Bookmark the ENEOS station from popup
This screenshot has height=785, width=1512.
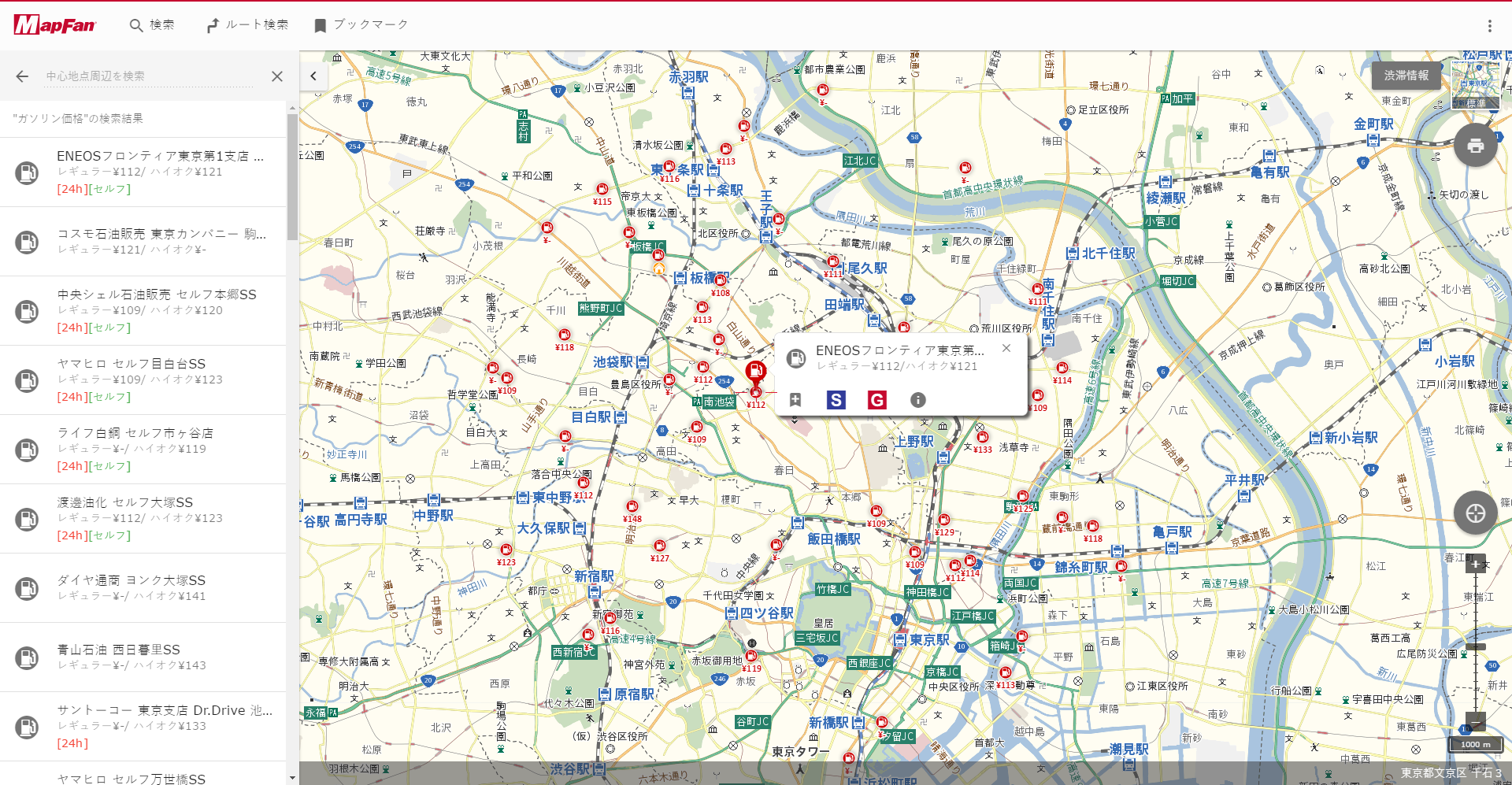pyautogui.click(x=795, y=400)
